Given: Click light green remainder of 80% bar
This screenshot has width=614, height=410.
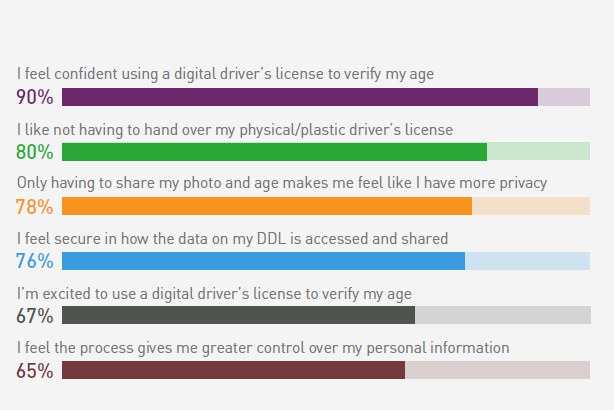Looking at the screenshot, I should pyautogui.click(x=539, y=152).
